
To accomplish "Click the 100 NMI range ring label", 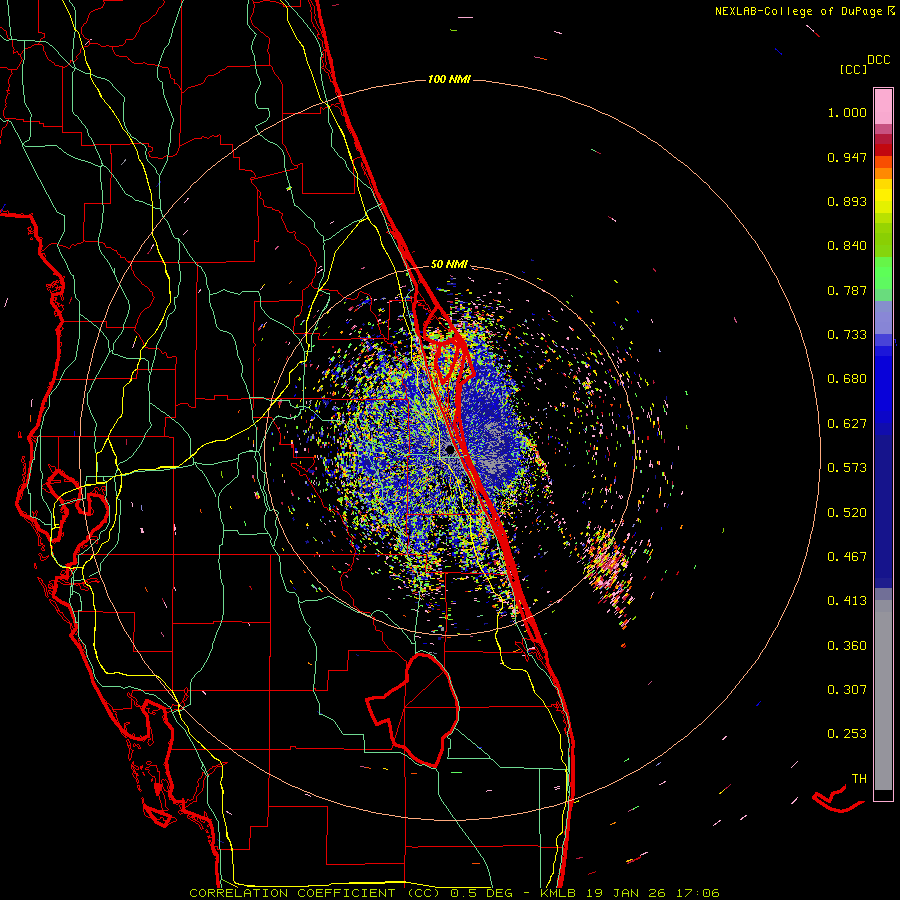I will click(x=449, y=79).
